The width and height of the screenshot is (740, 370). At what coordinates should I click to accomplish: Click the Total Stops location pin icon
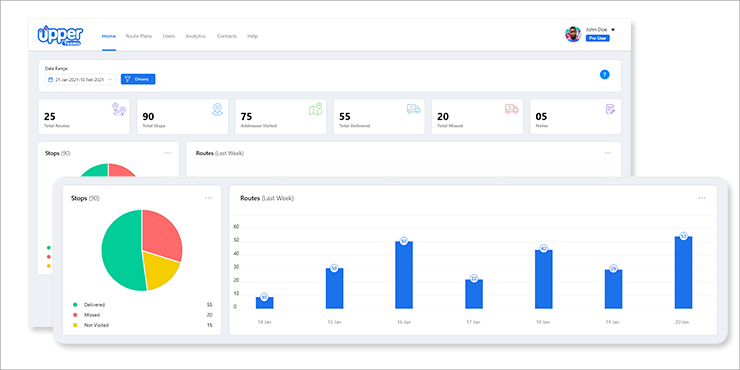[x=217, y=109]
